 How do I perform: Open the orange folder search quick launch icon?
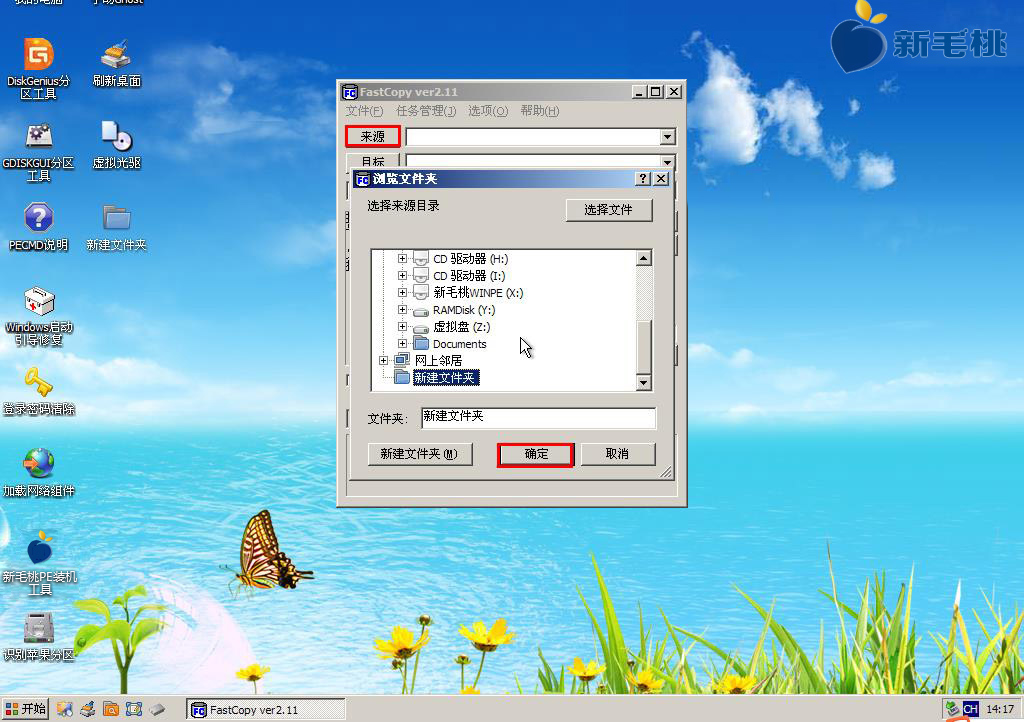[x=111, y=709]
